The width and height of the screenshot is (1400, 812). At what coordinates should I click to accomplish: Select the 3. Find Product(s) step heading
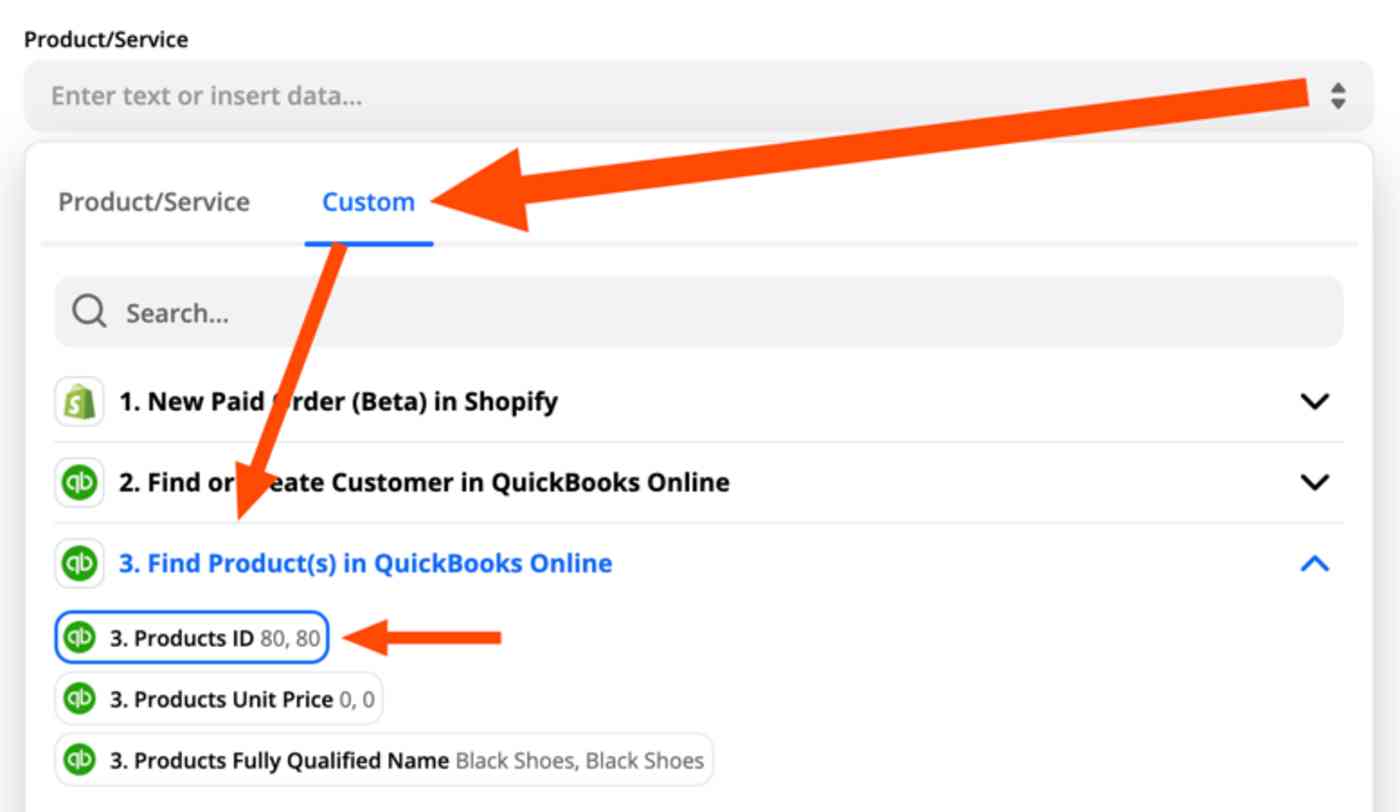(x=366, y=564)
